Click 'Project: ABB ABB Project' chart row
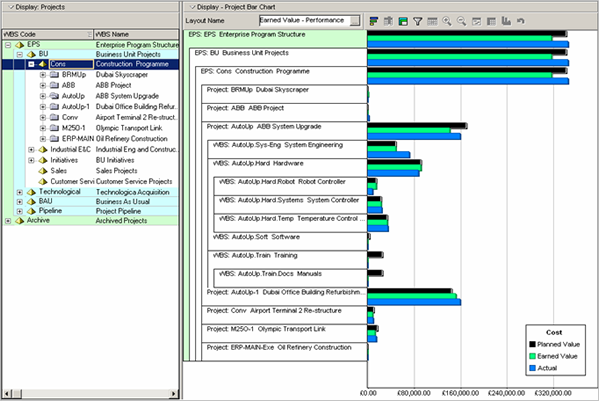Viewport: 600px width, 401px height. [284, 112]
